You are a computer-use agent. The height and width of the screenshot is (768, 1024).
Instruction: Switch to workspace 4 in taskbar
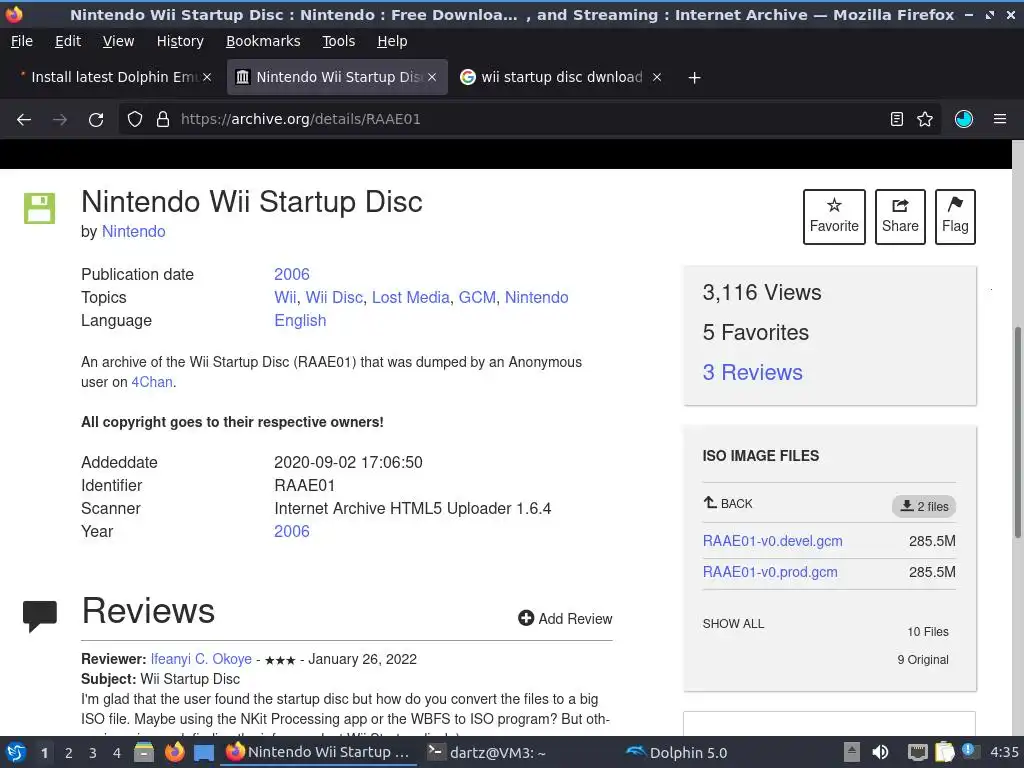pos(117,753)
